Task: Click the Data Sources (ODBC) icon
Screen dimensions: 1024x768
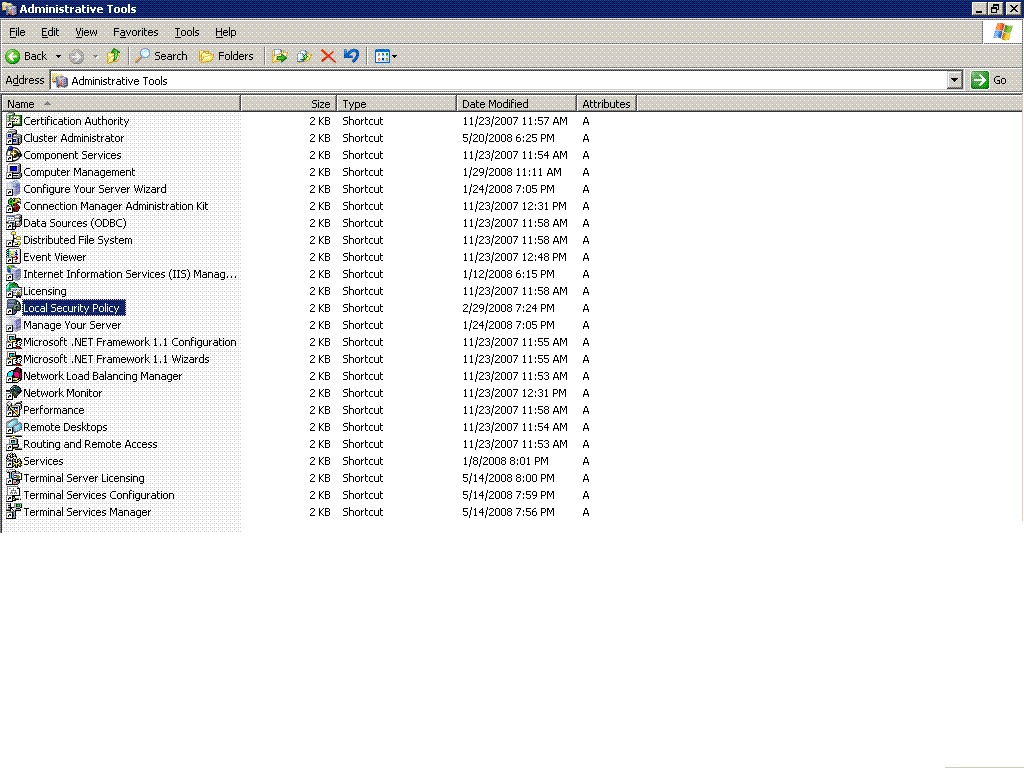Action: [x=14, y=223]
